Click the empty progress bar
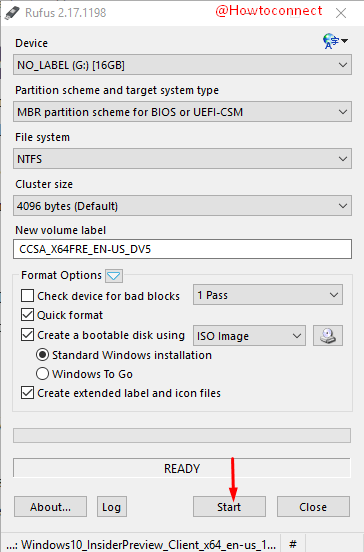Screen dimensions: 364x552 tap(182, 435)
